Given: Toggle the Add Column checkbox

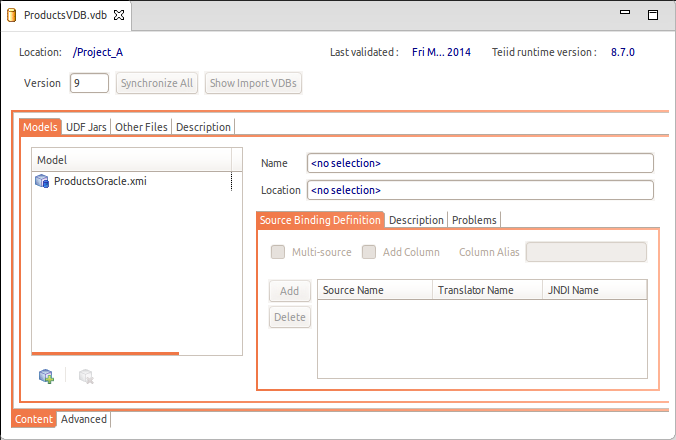Looking at the screenshot, I should pyautogui.click(x=369, y=252).
